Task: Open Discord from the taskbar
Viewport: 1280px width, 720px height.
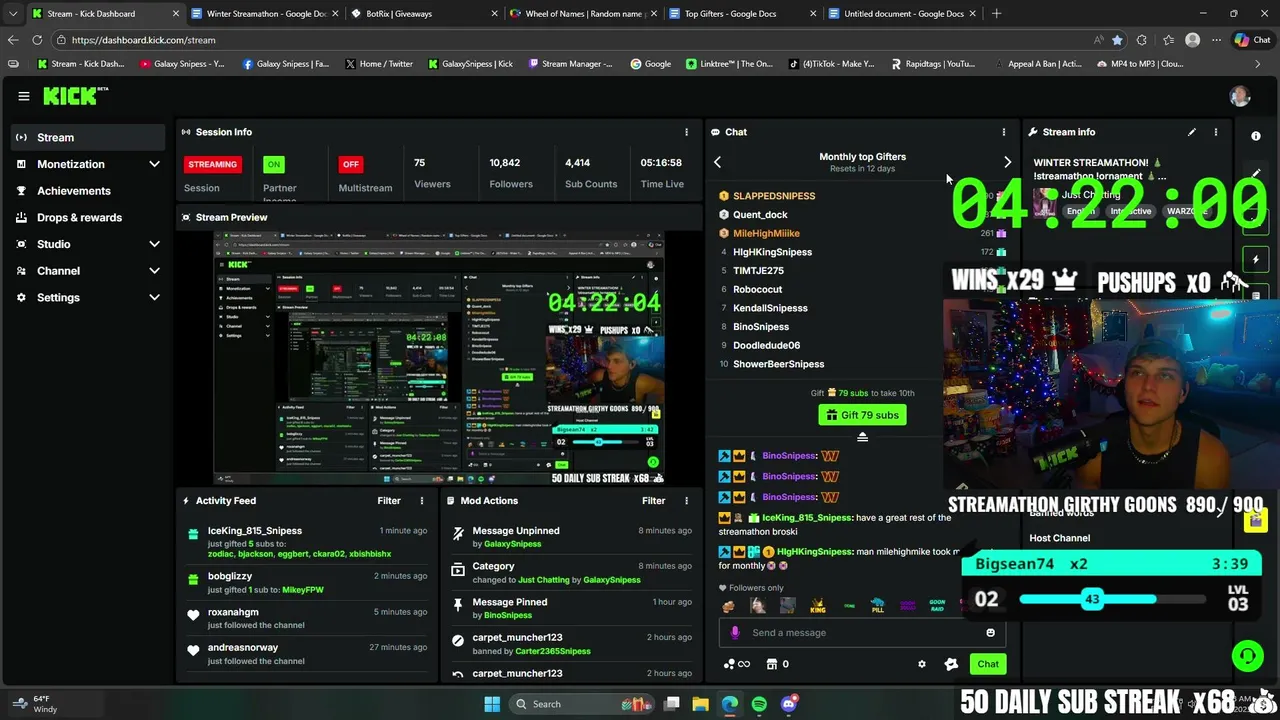Action: (x=789, y=704)
